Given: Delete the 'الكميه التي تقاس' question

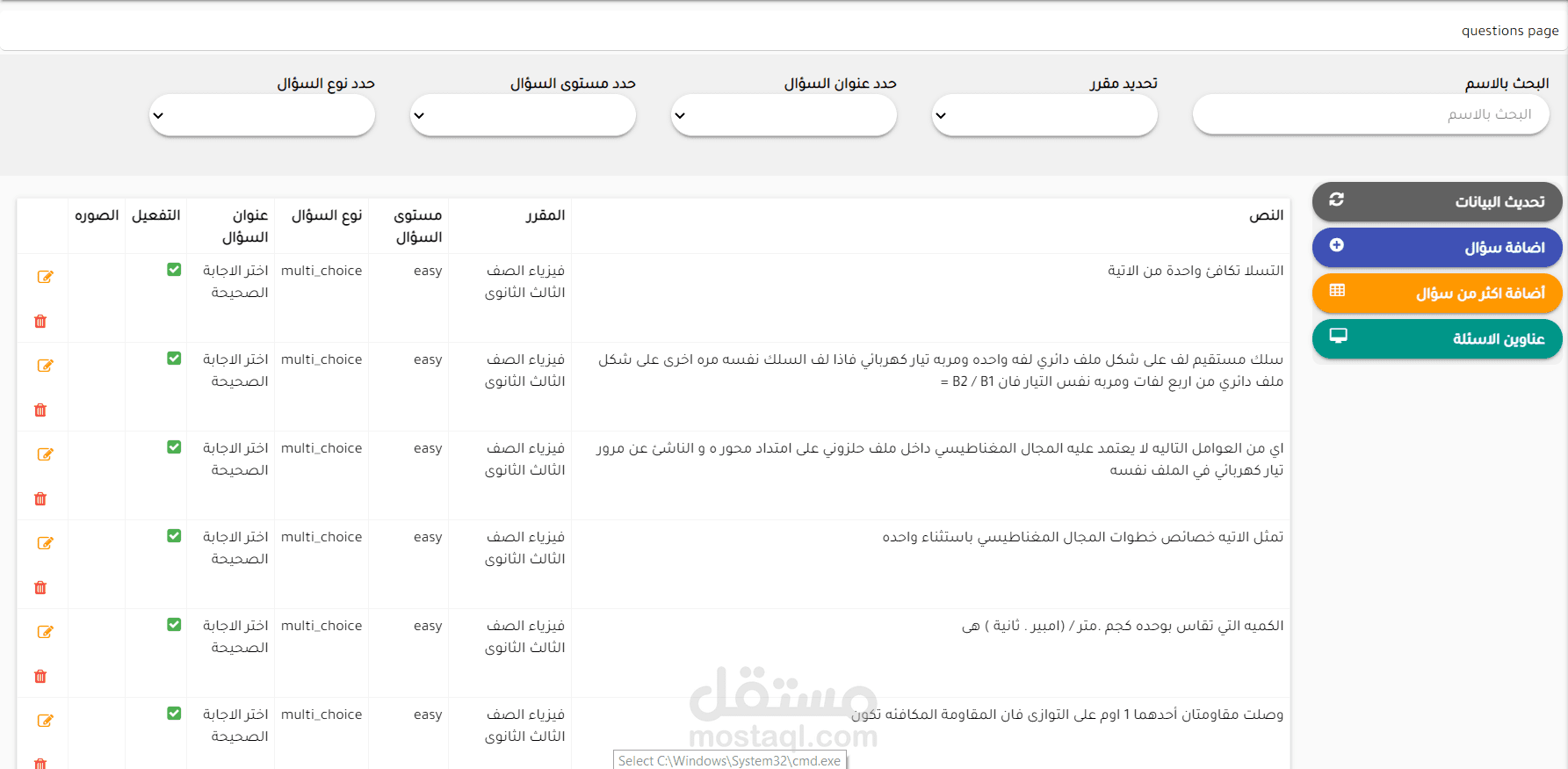Looking at the screenshot, I should 40,677.
